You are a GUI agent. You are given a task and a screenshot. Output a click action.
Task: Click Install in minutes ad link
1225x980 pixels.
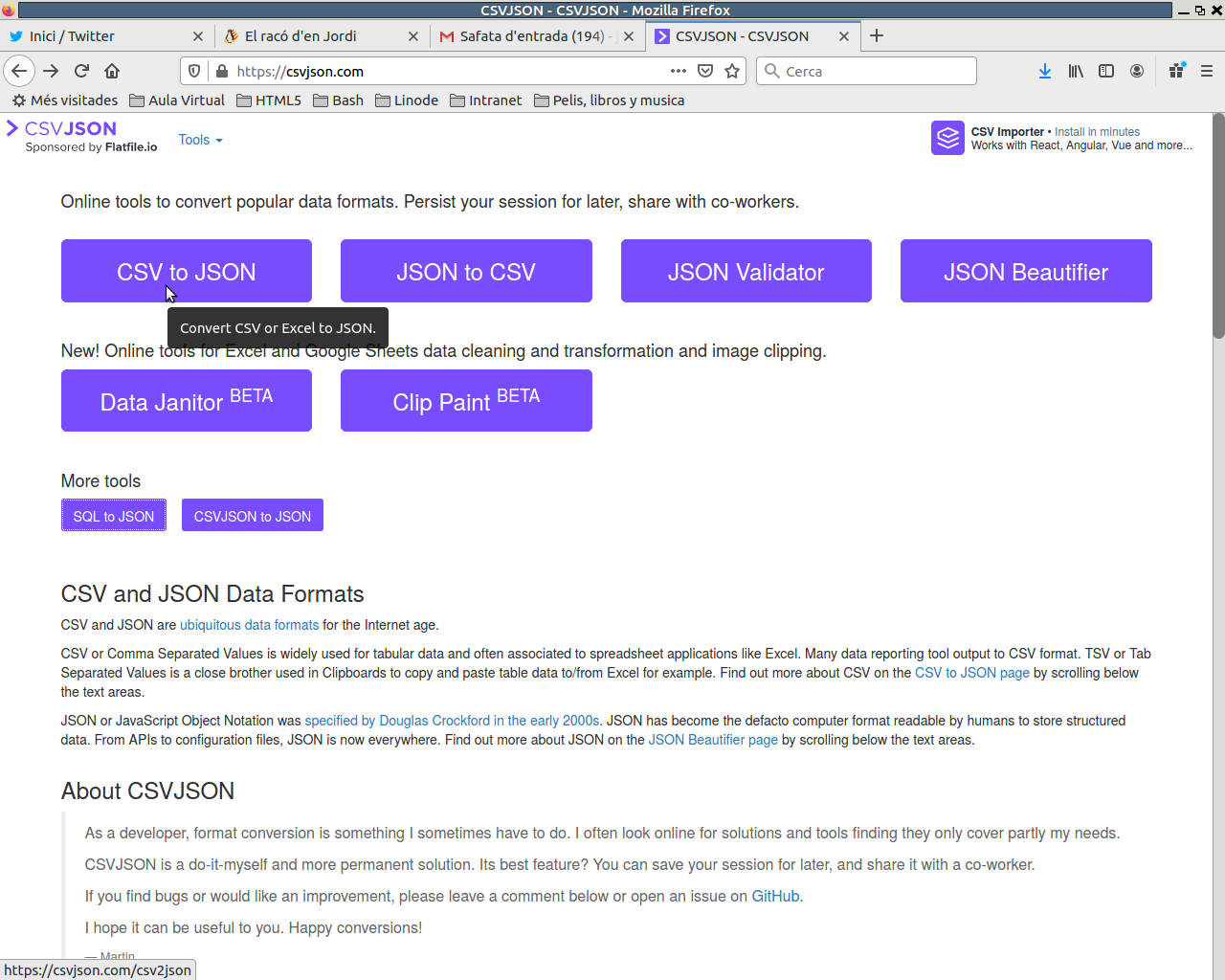tap(1097, 132)
